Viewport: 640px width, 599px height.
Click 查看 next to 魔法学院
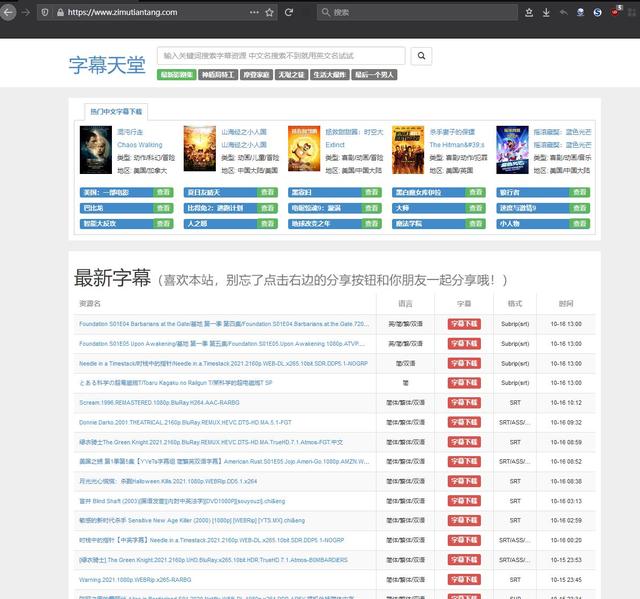pos(476,224)
